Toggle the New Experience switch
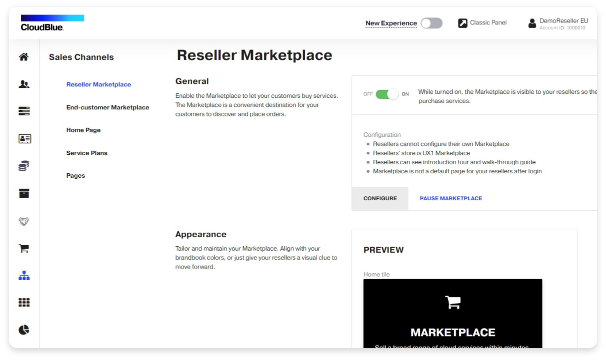 point(431,23)
